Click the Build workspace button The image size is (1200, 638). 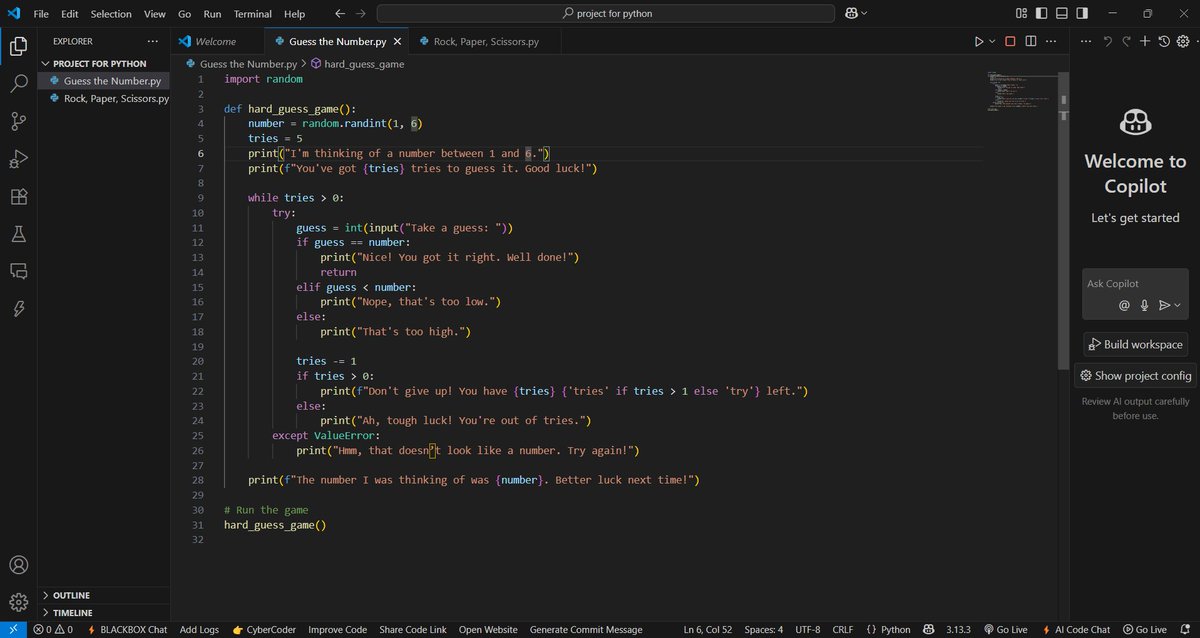pyautogui.click(x=1135, y=344)
